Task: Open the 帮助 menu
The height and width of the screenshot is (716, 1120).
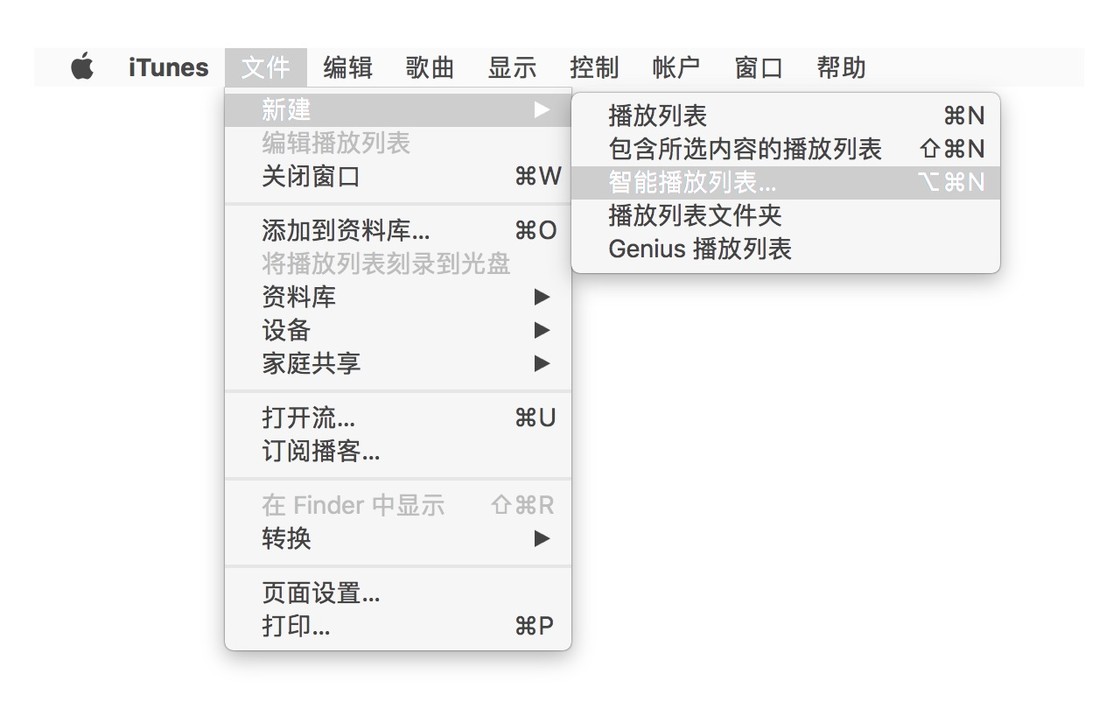Action: point(841,68)
